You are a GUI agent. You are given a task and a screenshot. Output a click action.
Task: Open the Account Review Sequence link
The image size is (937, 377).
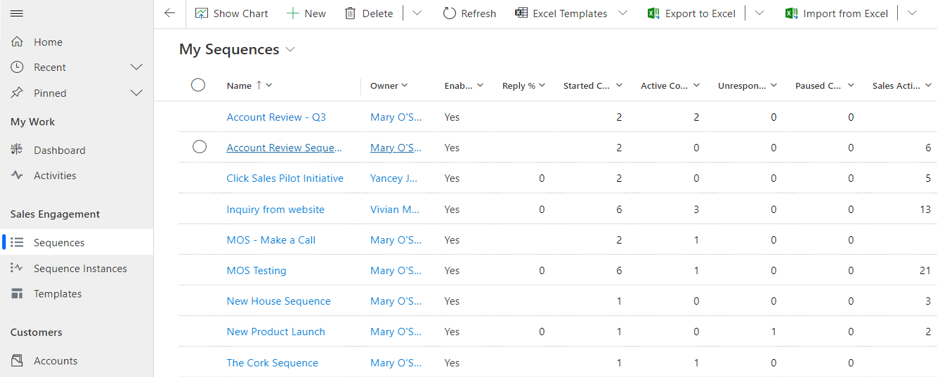(x=284, y=148)
